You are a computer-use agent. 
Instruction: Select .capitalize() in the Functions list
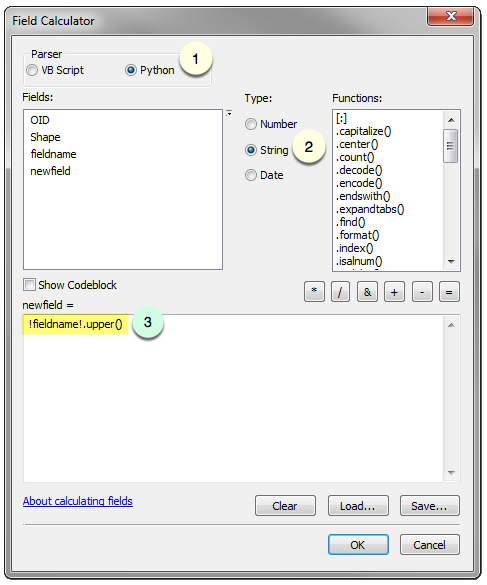coord(363,131)
